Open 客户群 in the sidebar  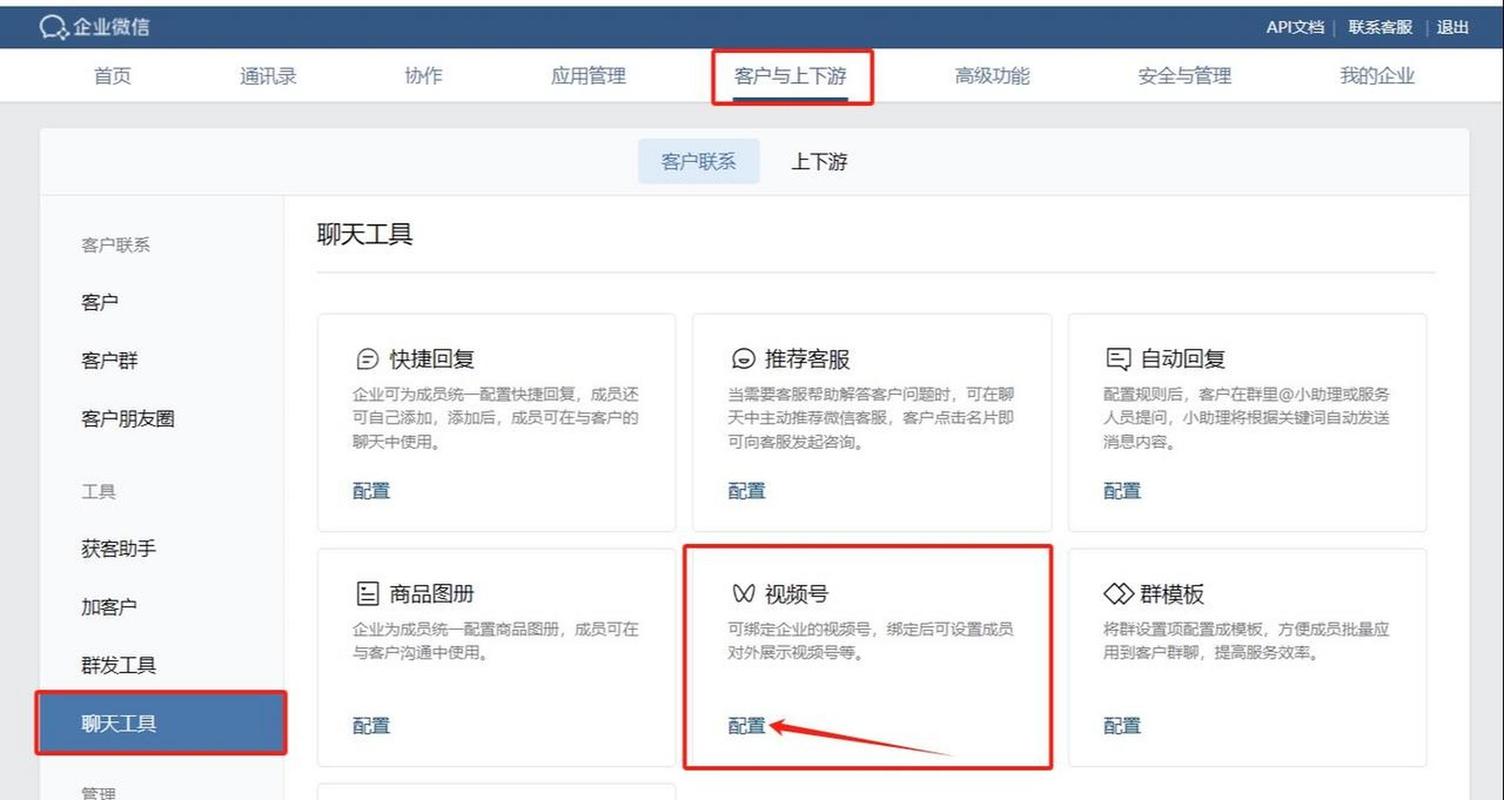pyautogui.click(x=109, y=360)
